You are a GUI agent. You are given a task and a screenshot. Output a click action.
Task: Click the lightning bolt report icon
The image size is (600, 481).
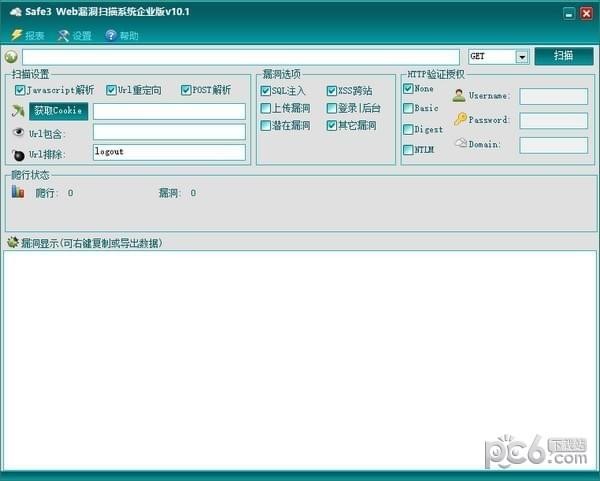(16, 35)
